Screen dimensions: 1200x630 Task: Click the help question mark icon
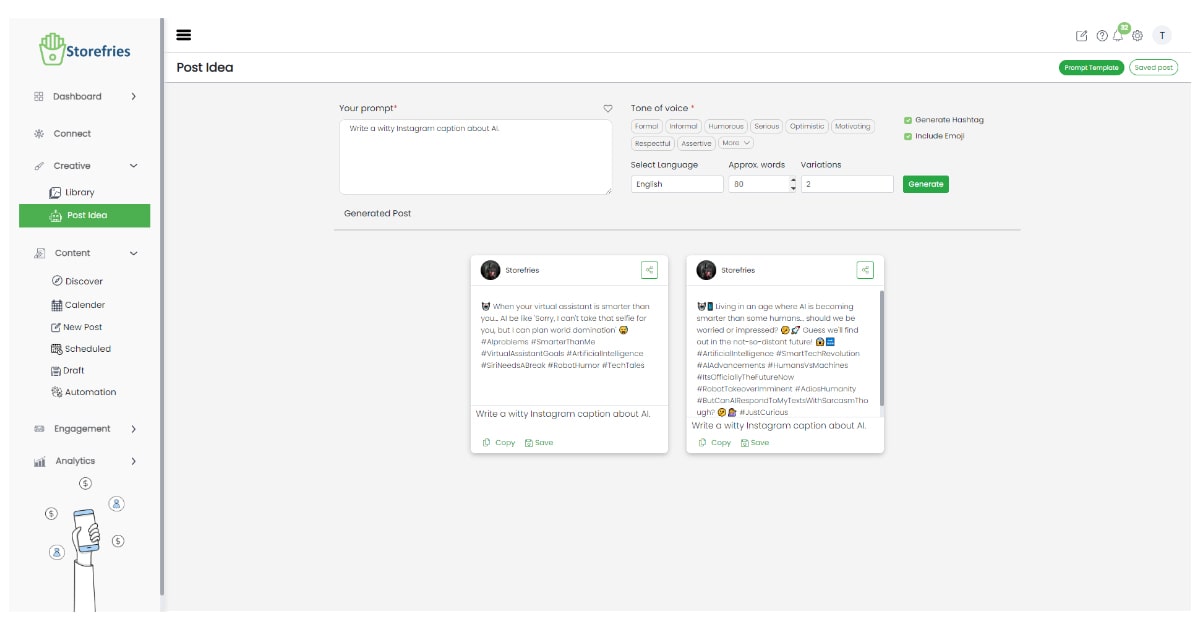pyautogui.click(x=1102, y=36)
